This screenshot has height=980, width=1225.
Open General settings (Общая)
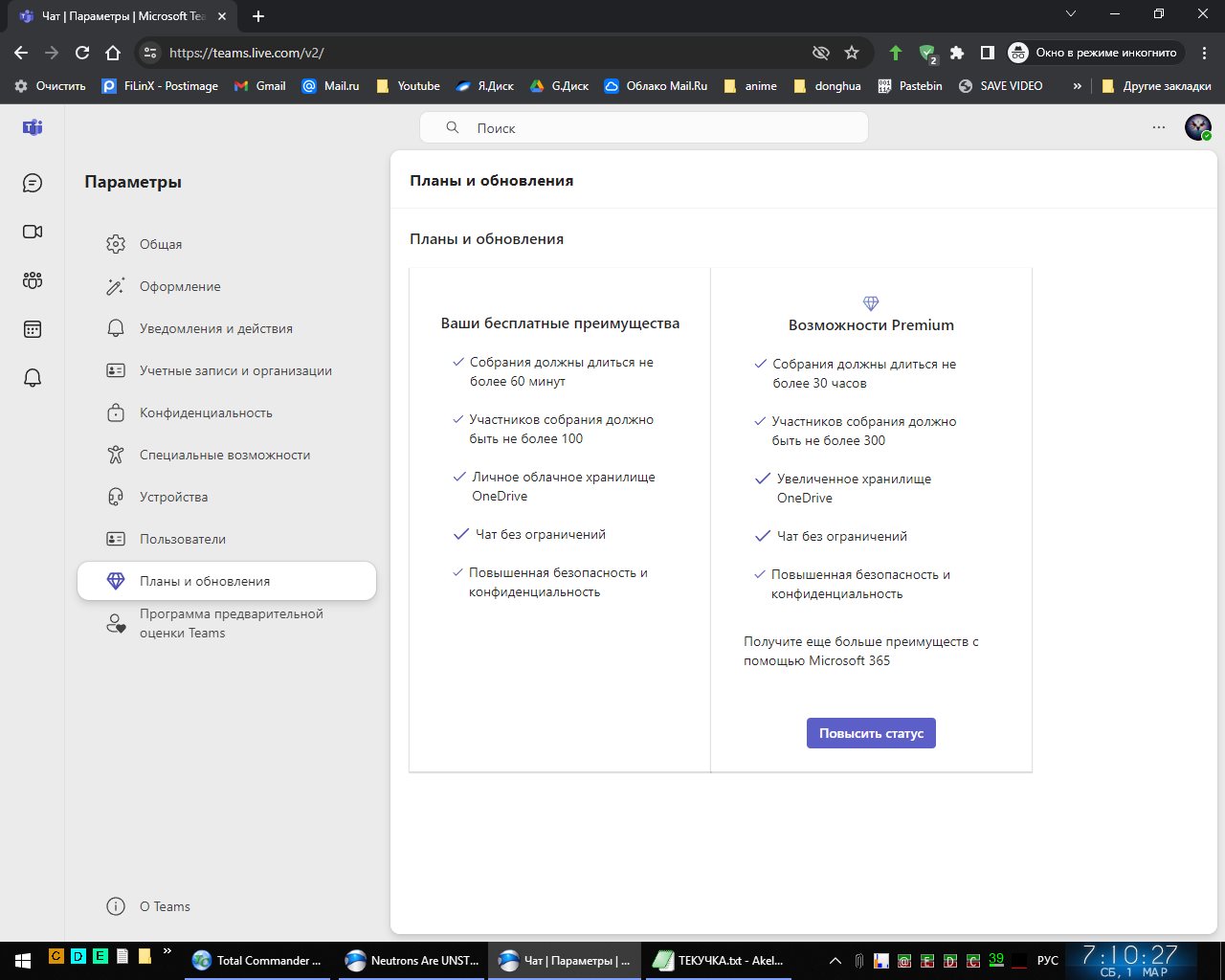[227, 244]
